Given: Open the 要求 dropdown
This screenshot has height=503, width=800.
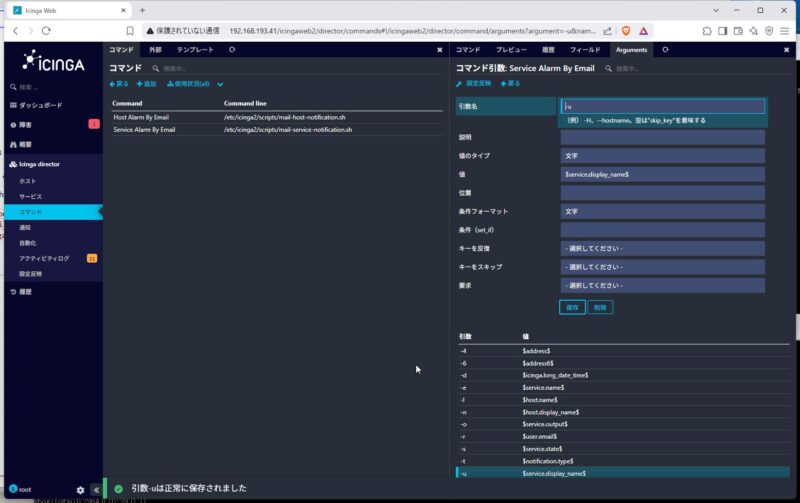Looking at the screenshot, I should coord(663,286).
